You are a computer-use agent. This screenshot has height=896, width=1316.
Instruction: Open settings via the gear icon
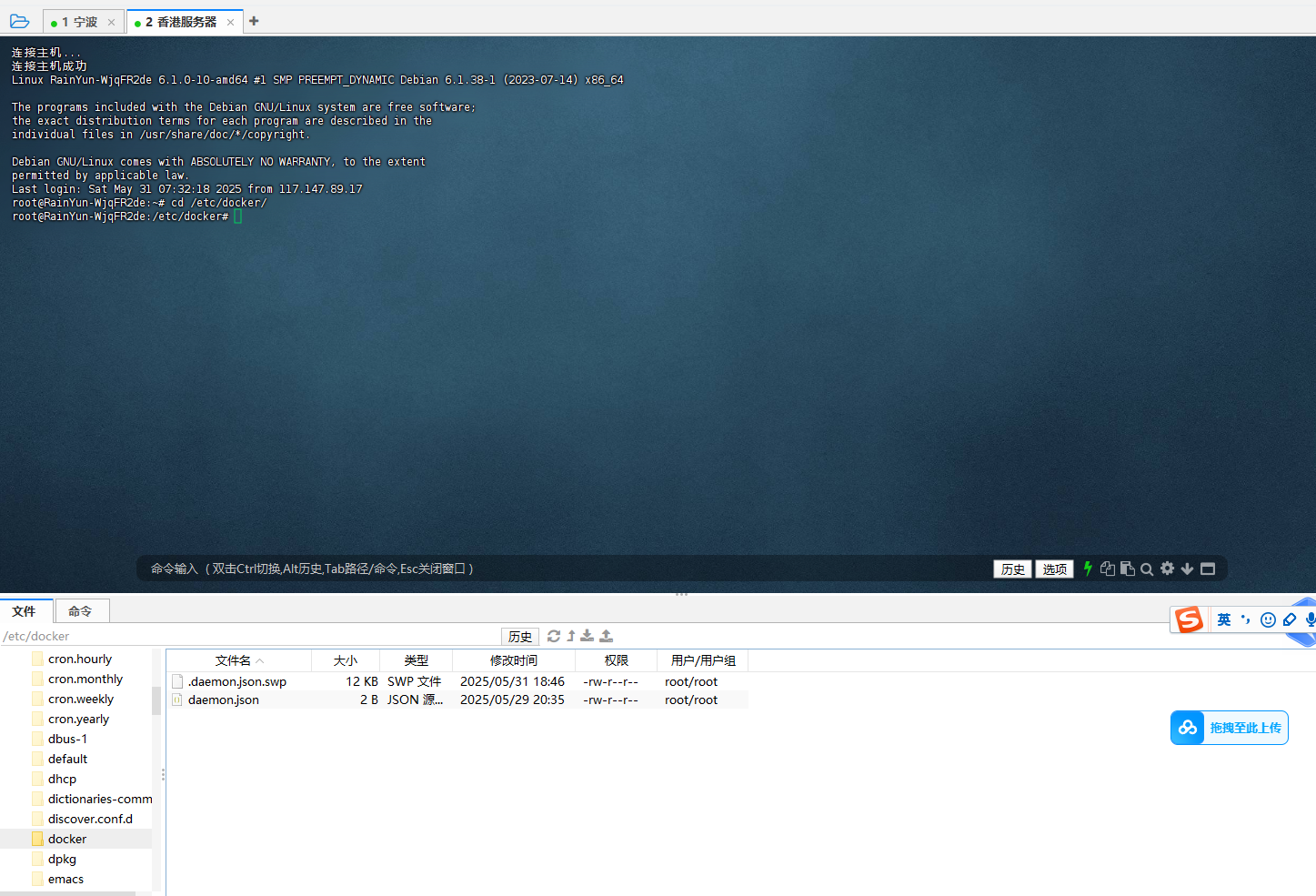[1167, 569]
